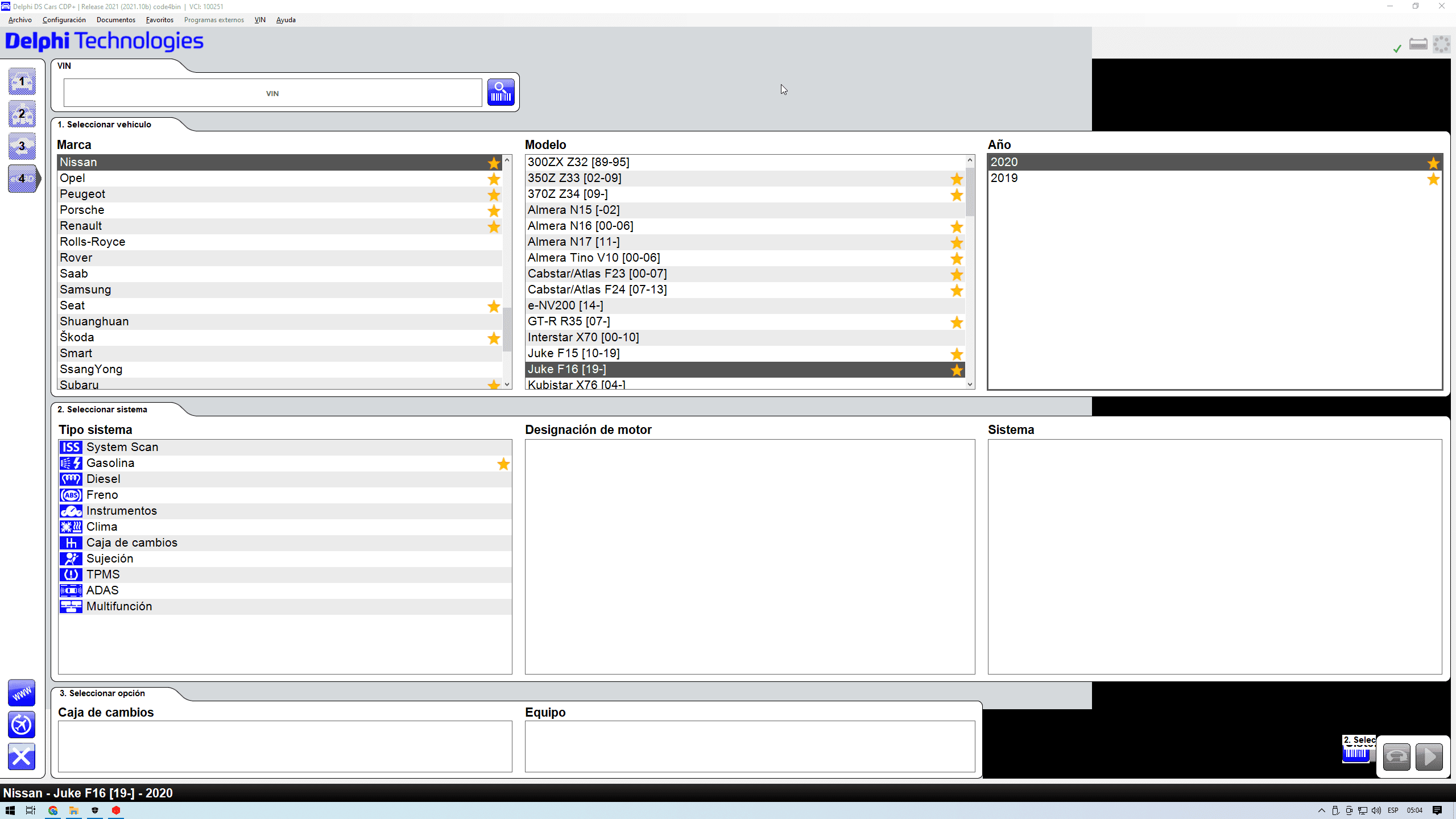The height and width of the screenshot is (819, 1456).
Task: Expand the '3. Seleccionar opción' section tab
Action: [102, 693]
